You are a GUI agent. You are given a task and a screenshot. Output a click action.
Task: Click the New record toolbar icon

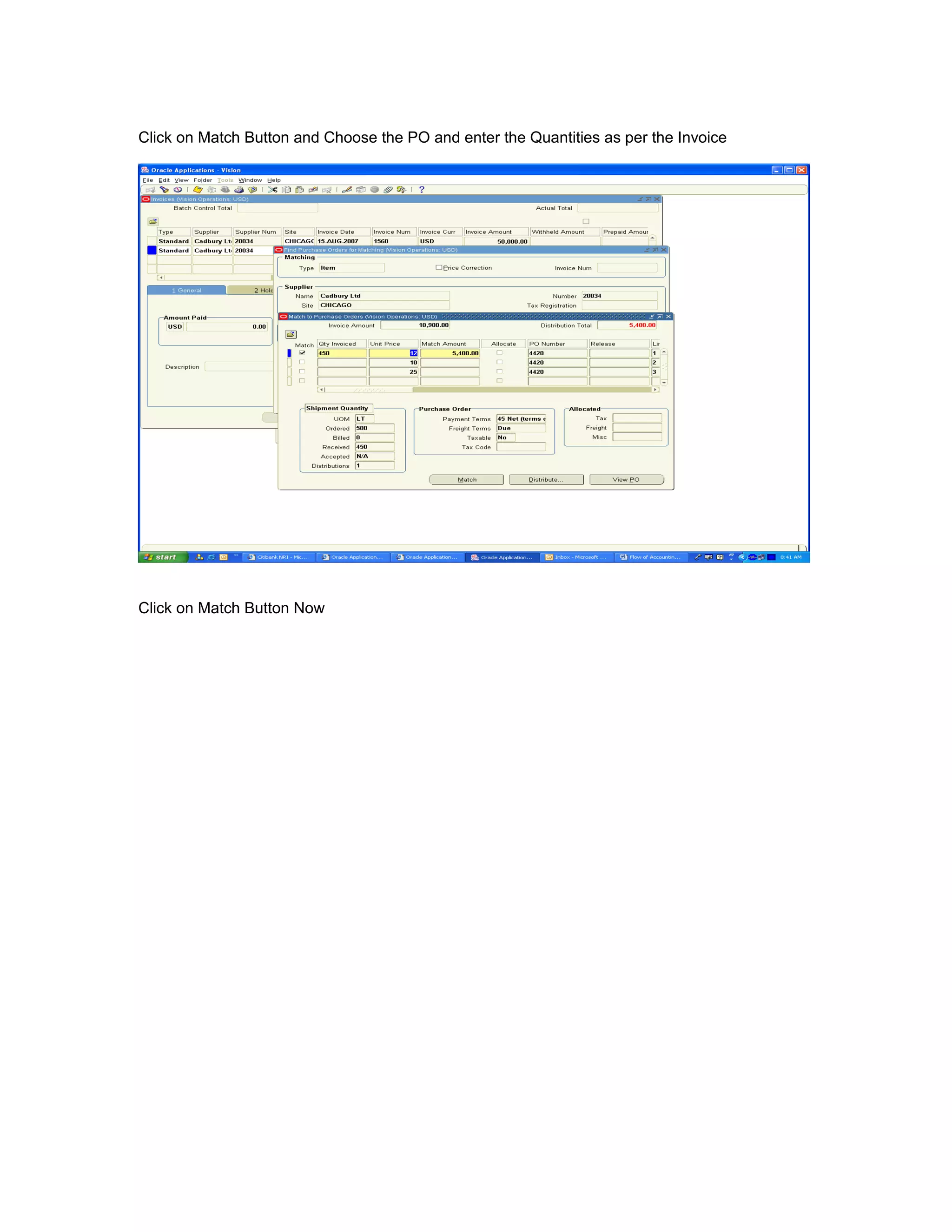(x=151, y=190)
